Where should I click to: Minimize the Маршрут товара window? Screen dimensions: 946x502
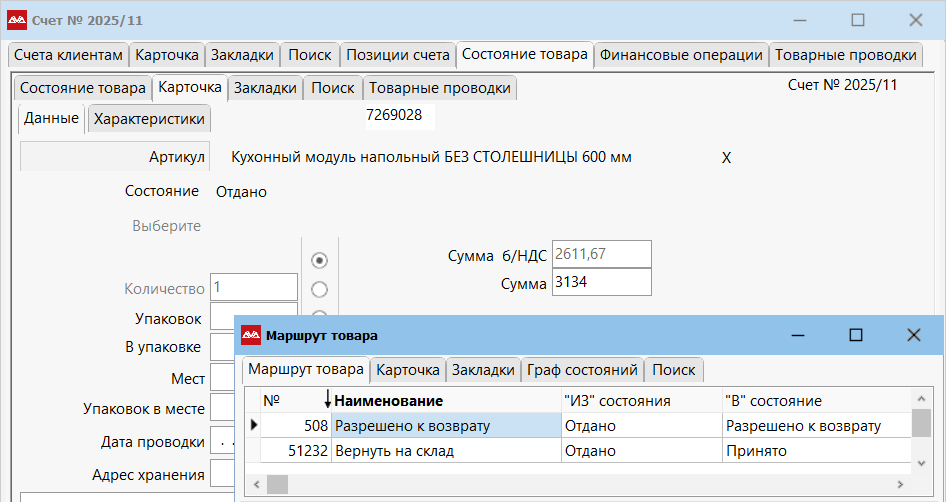point(798,335)
